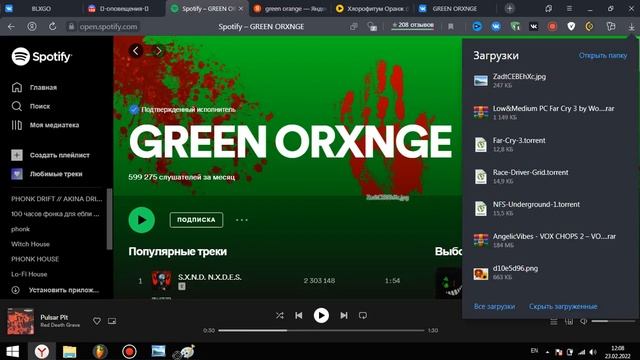Open a new browser tab with plus
This screenshot has height=360, width=640.
tap(509, 8)
